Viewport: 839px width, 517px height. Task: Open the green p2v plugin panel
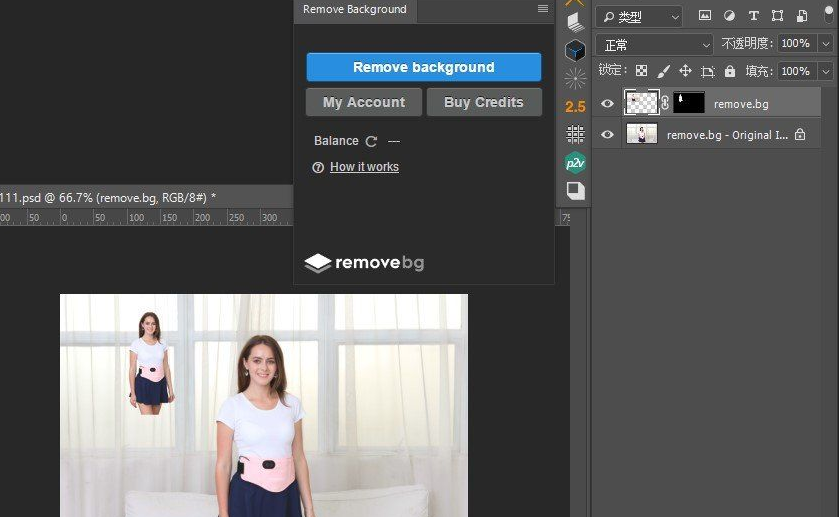575,162
